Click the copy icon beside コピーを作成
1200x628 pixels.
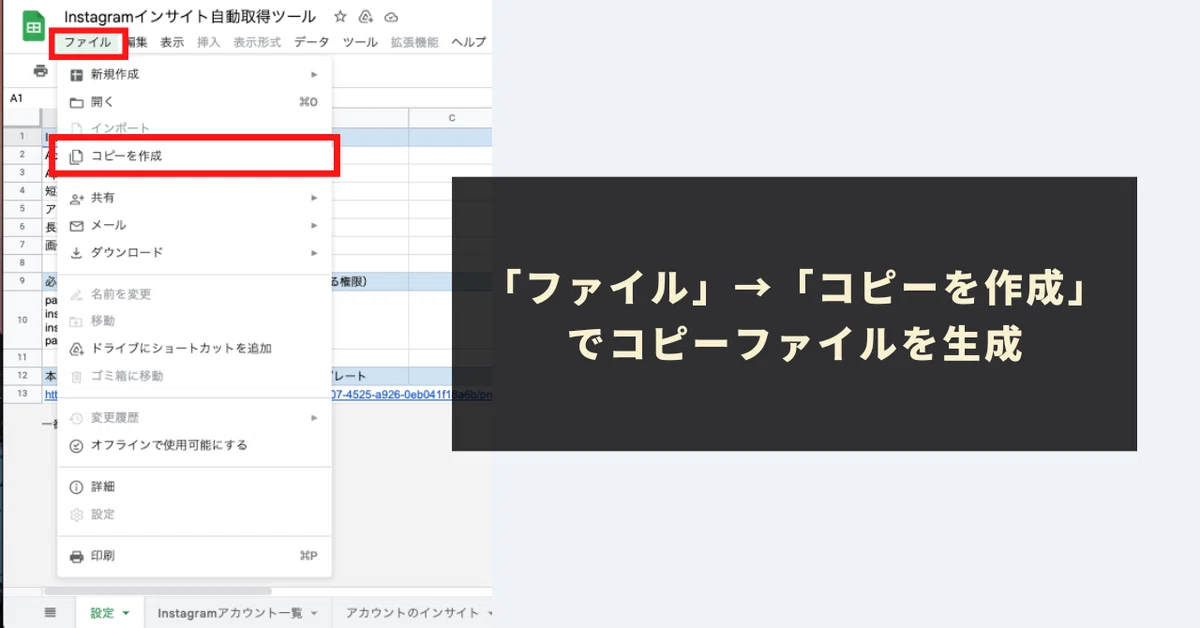click(x=76, y=156)
